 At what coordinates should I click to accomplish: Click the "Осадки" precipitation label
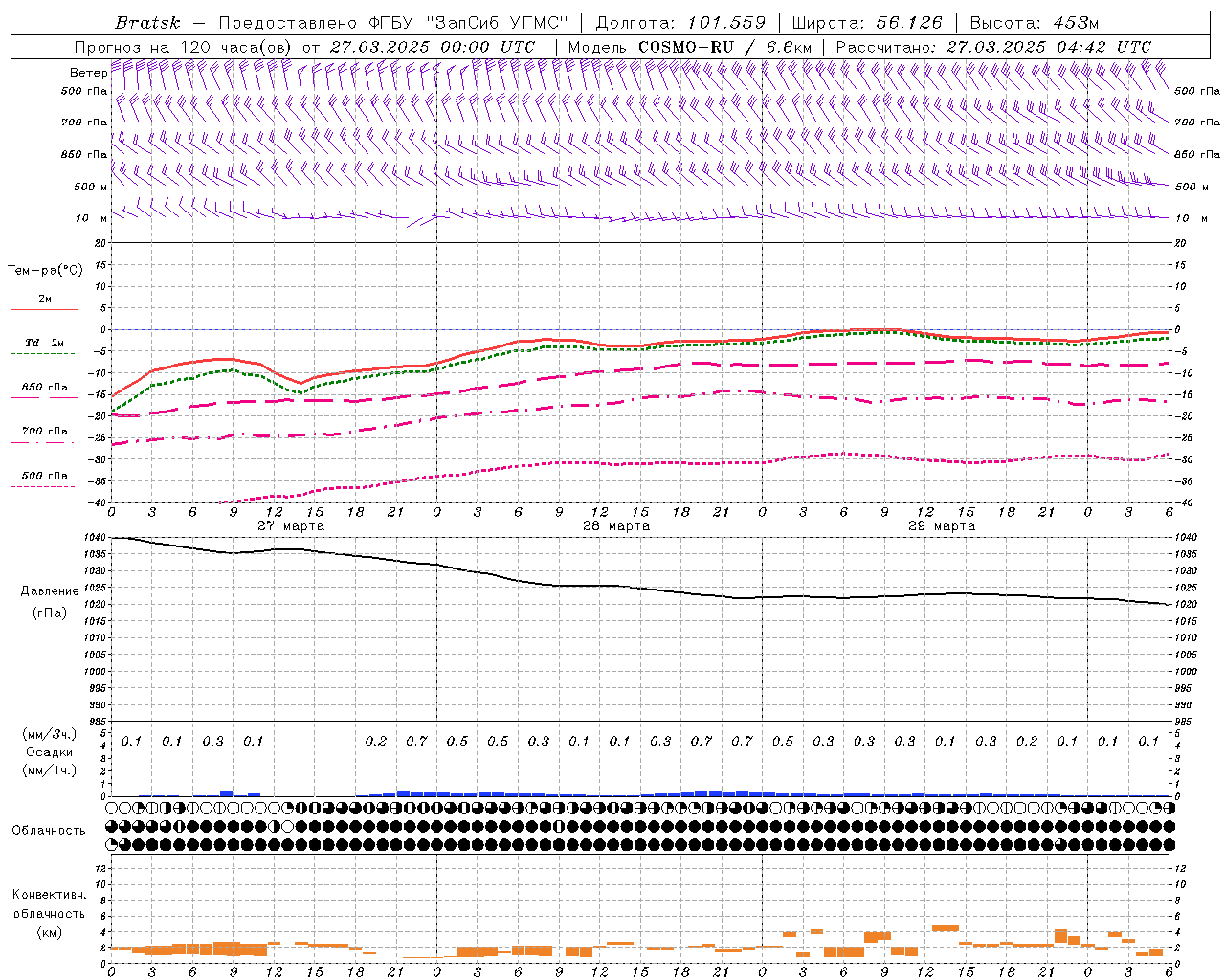[50, 752]
